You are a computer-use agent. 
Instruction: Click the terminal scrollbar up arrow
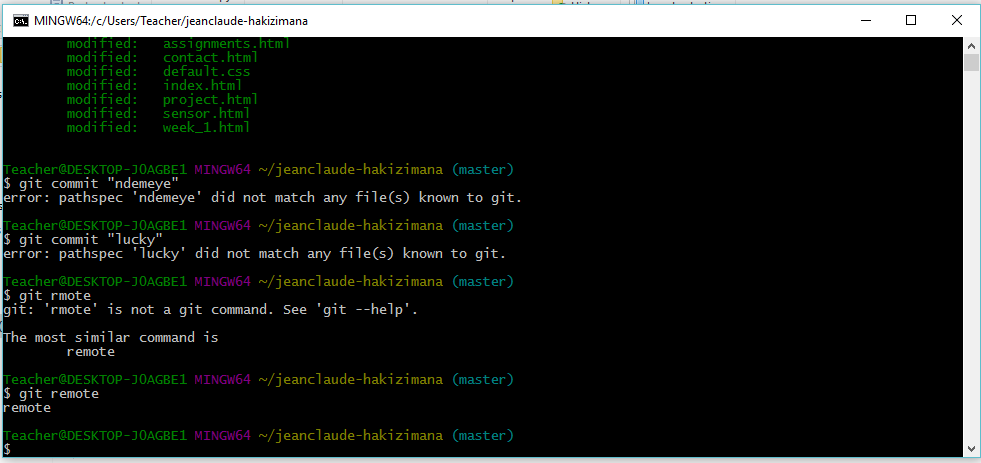tap(971, 46)
